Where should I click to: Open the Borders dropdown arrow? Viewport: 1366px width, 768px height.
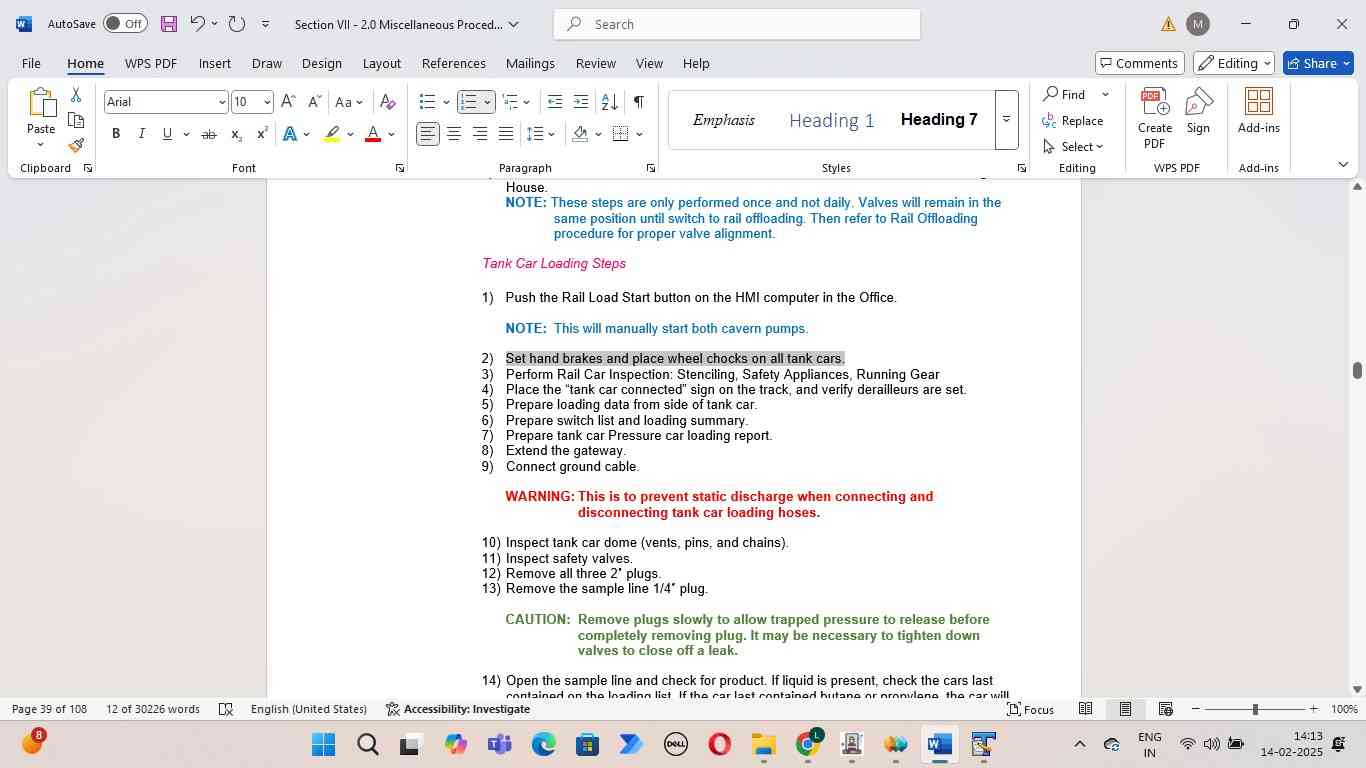pyautogui.click(x=639, y=134)
